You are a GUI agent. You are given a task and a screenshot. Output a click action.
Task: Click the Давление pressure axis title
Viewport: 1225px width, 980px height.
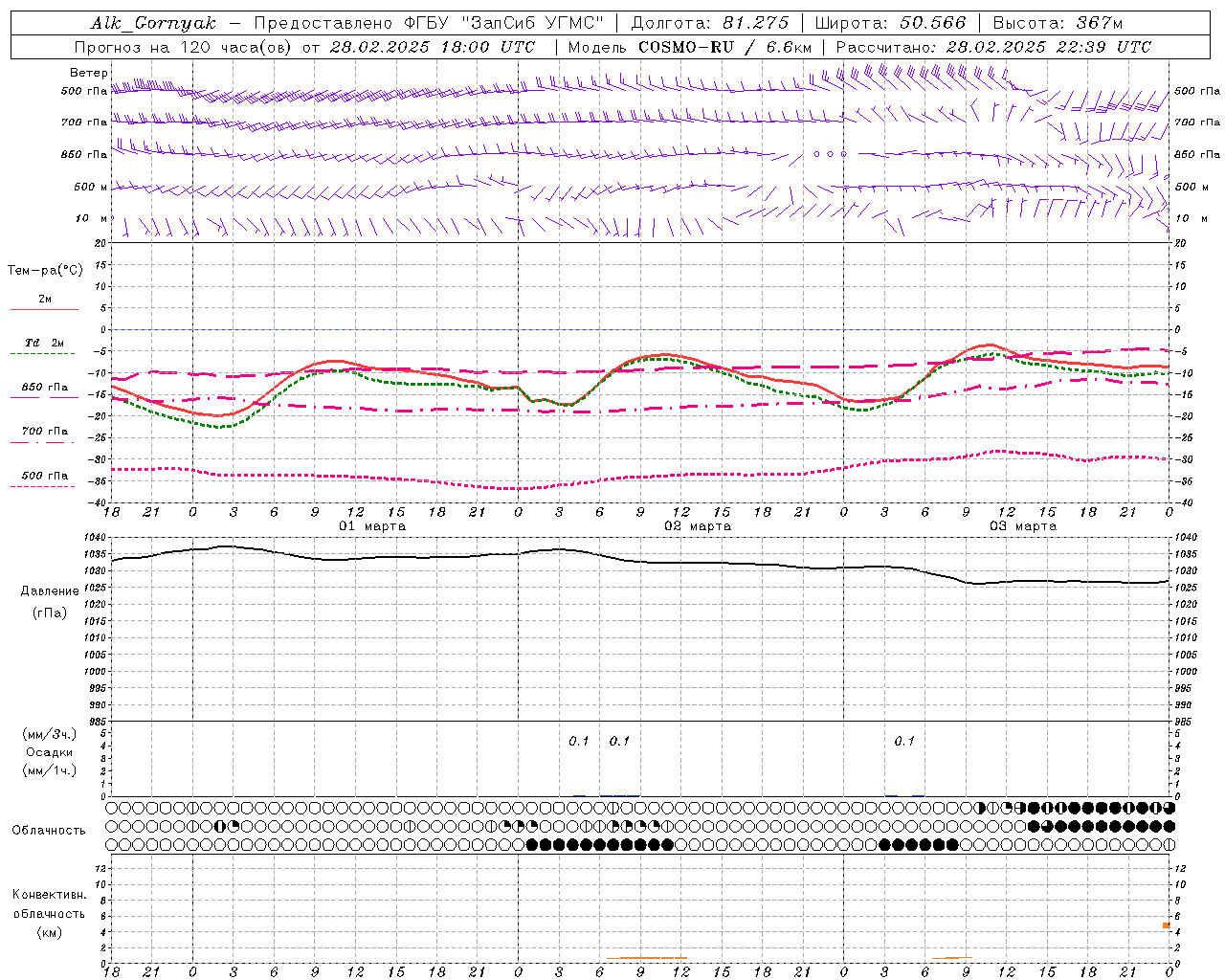[49, 591]
